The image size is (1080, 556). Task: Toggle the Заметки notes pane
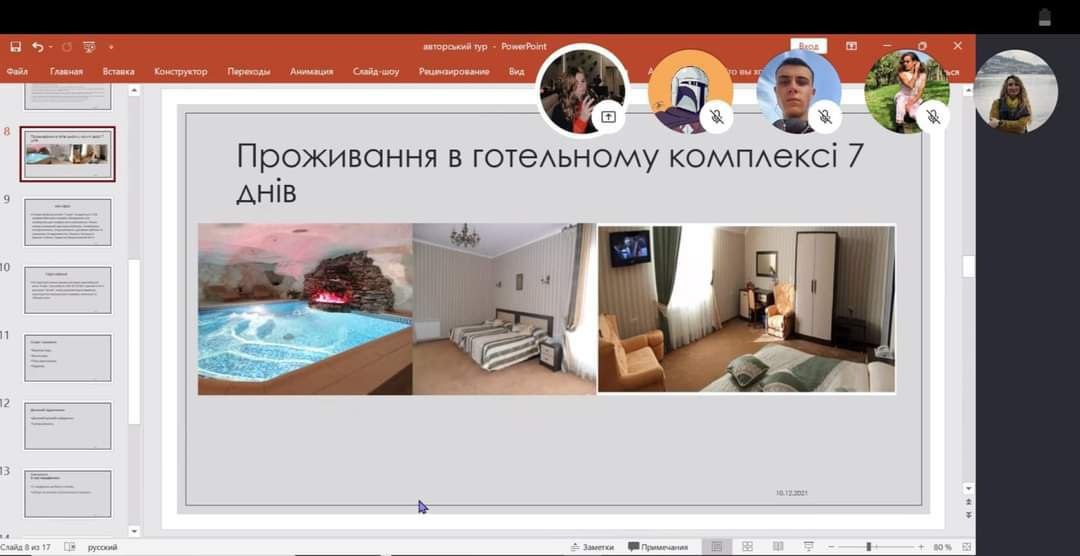592,547
